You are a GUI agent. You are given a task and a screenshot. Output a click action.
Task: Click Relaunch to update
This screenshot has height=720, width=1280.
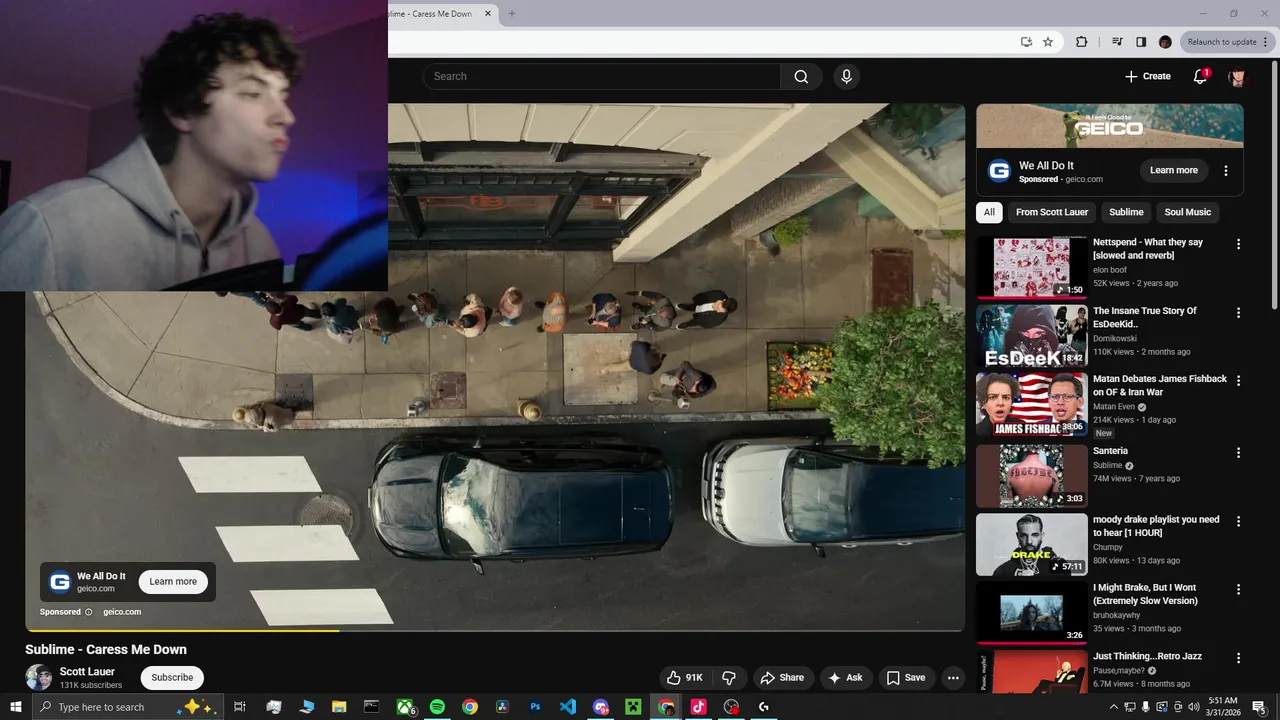(1221, 42)
